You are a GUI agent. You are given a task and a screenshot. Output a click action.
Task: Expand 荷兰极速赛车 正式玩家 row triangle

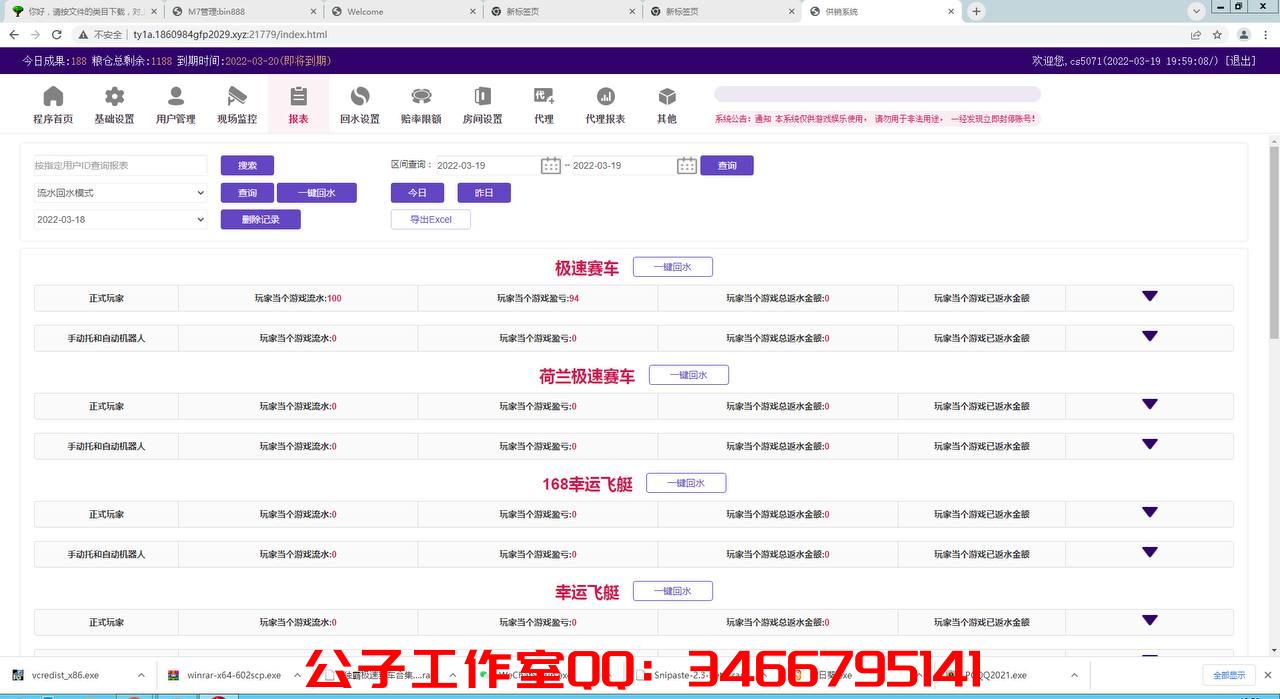[x=1150, y=404]
